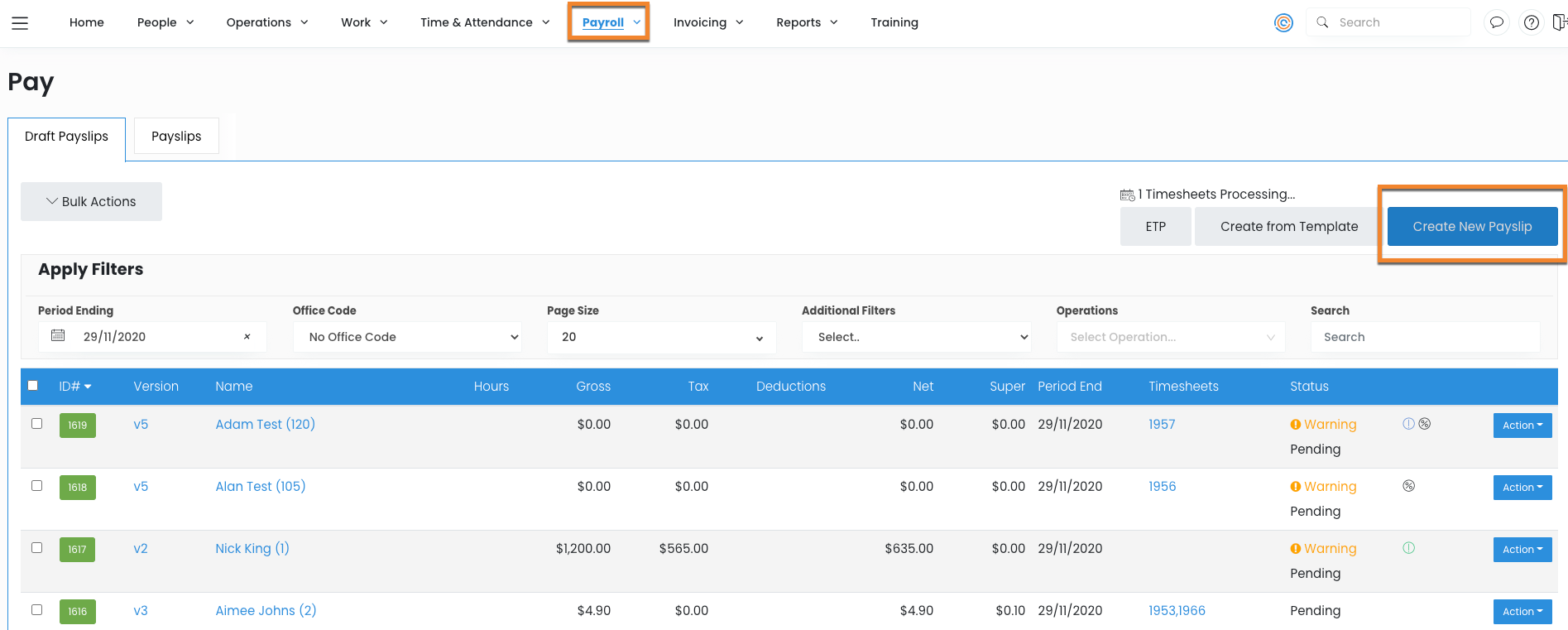Click the Create New Payslip button
Image resolution: width=1568 pixels, height=630 pixels.
tap(1472, 226)
